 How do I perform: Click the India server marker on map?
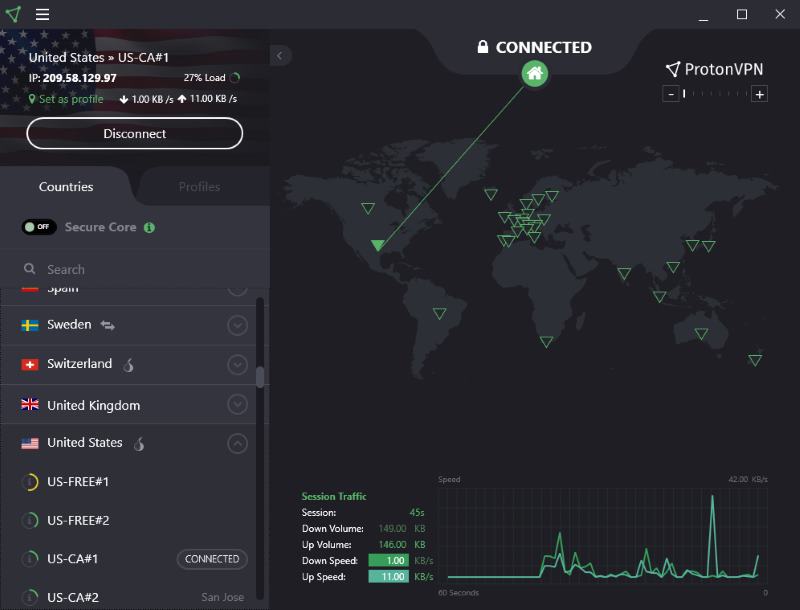[x=624, y=273]
